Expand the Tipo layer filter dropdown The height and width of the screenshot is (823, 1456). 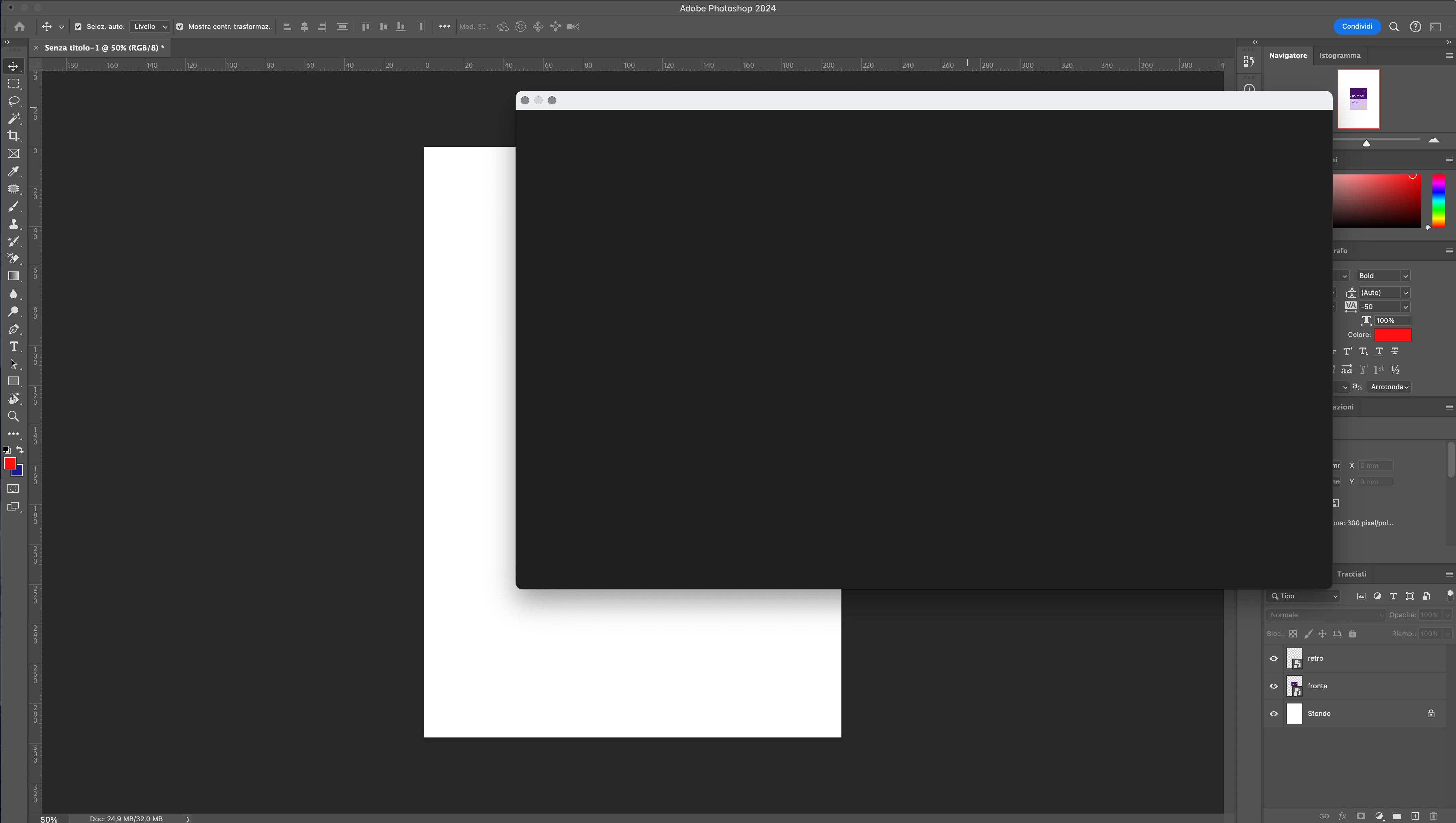coord(1304,596)
